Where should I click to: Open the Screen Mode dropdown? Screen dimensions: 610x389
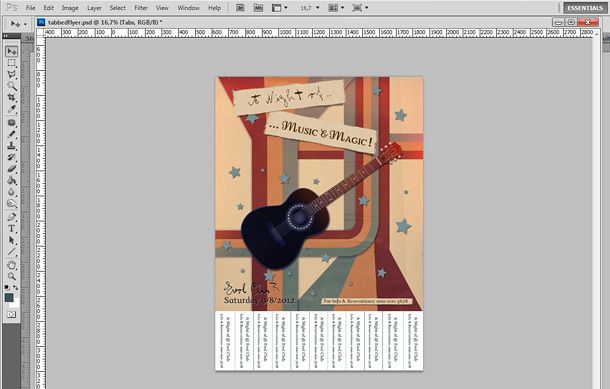360,8
